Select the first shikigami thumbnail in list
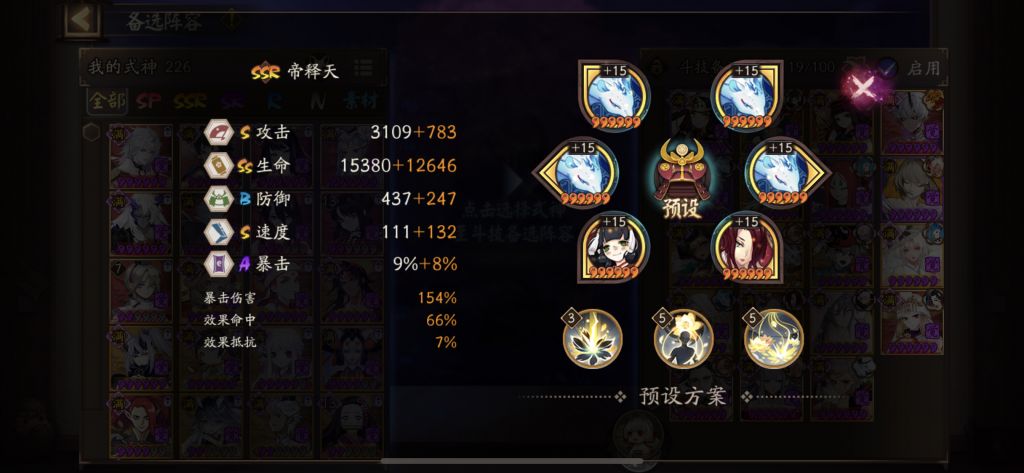The image size is (1024, 473). pyautogui.click(x=141, y=157)
